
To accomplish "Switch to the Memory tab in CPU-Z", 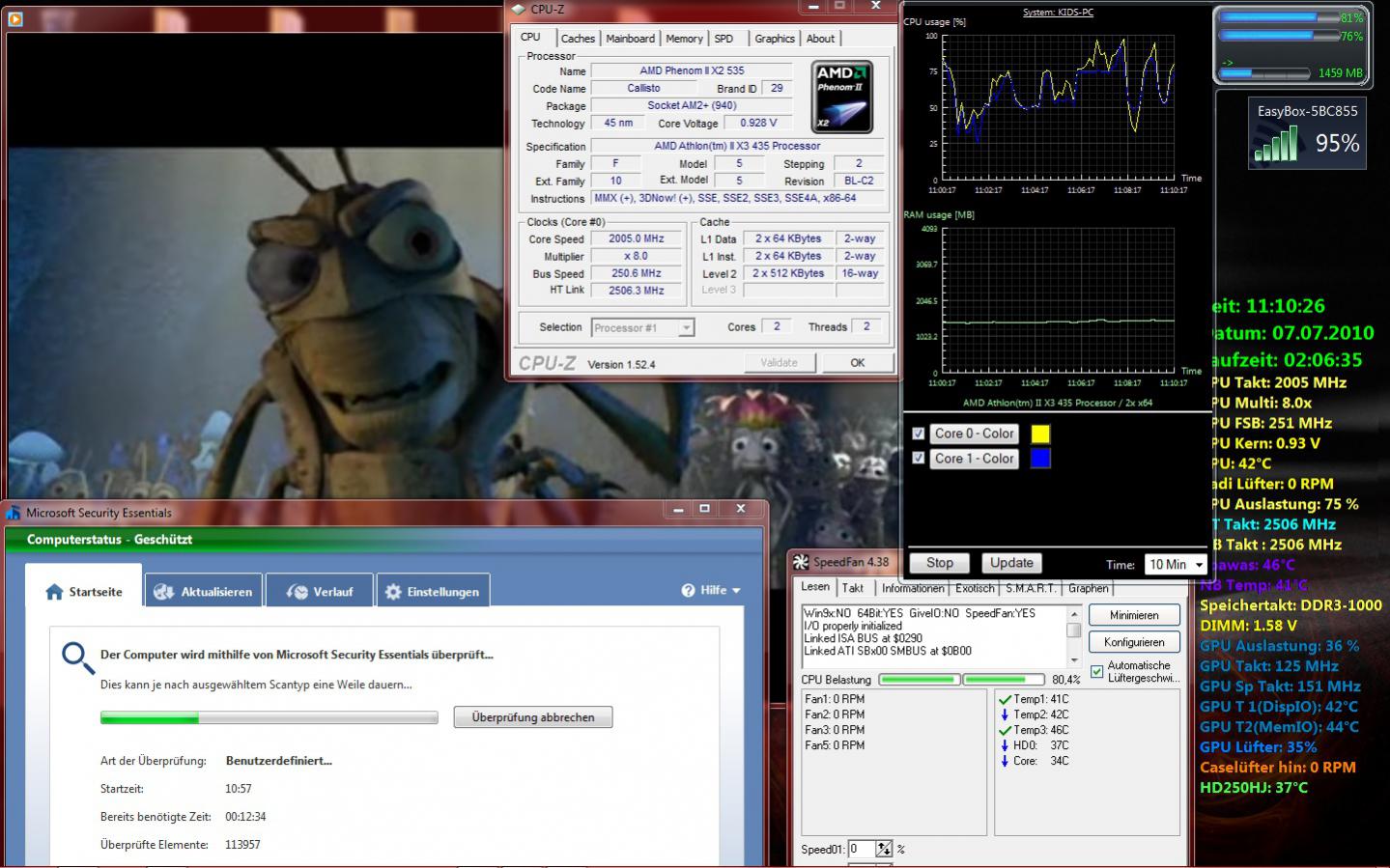I will (x=684, y=39).
